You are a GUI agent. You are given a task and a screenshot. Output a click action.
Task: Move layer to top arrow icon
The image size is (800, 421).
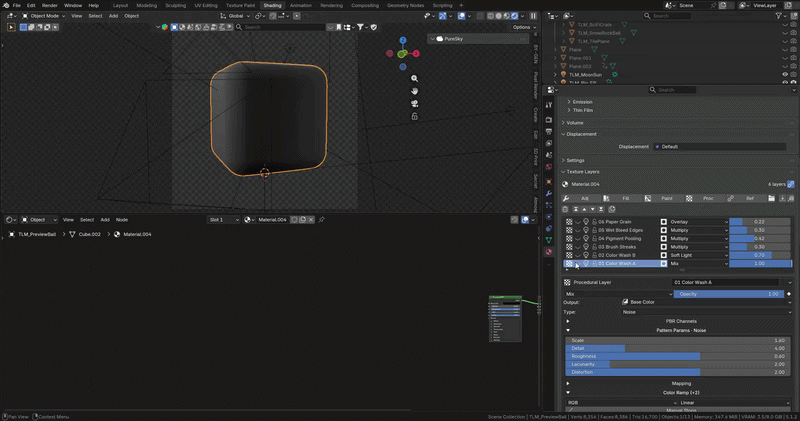(576, 209)
